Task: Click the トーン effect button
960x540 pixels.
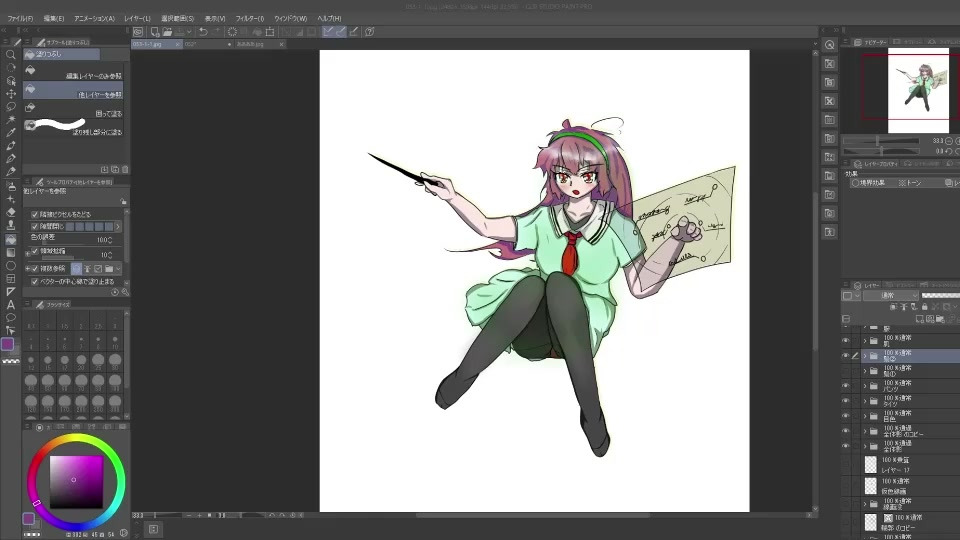Action: 910,183
